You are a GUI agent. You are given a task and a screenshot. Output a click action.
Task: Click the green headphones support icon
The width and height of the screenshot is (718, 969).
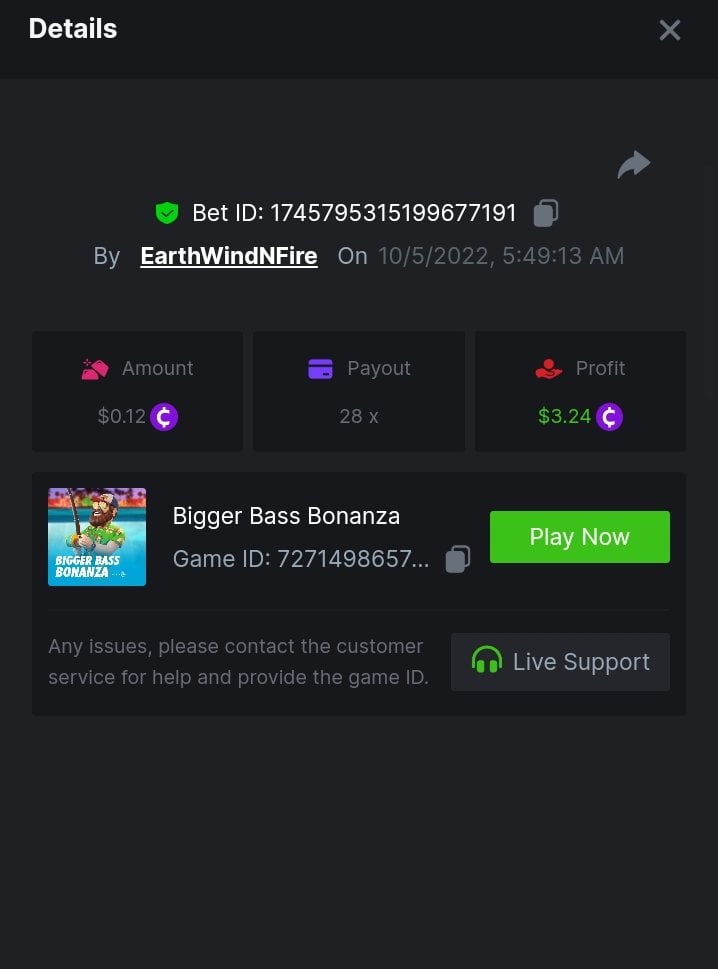[487, 661]
